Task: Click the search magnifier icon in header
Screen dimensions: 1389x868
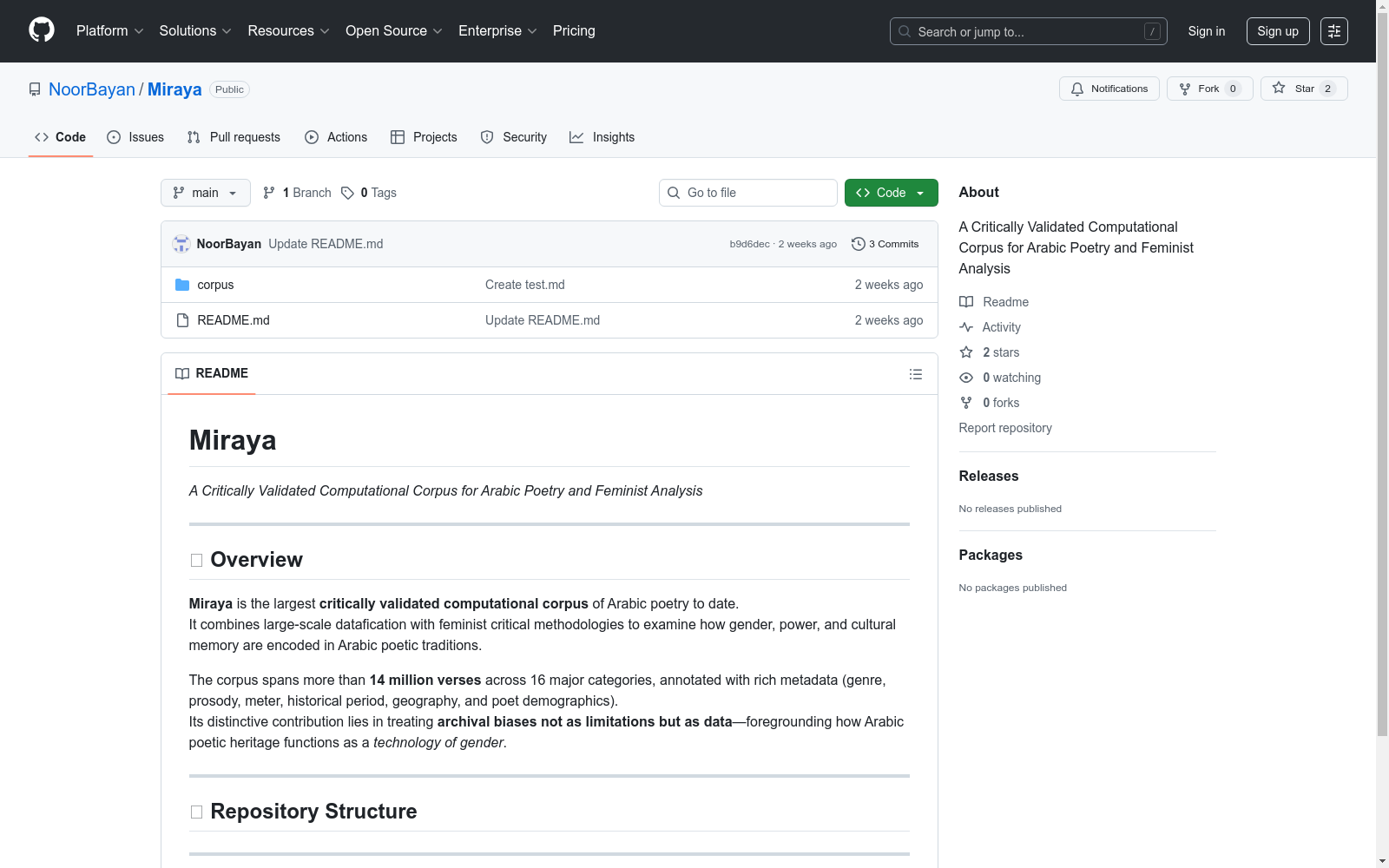Action: [x=905, y=31]
